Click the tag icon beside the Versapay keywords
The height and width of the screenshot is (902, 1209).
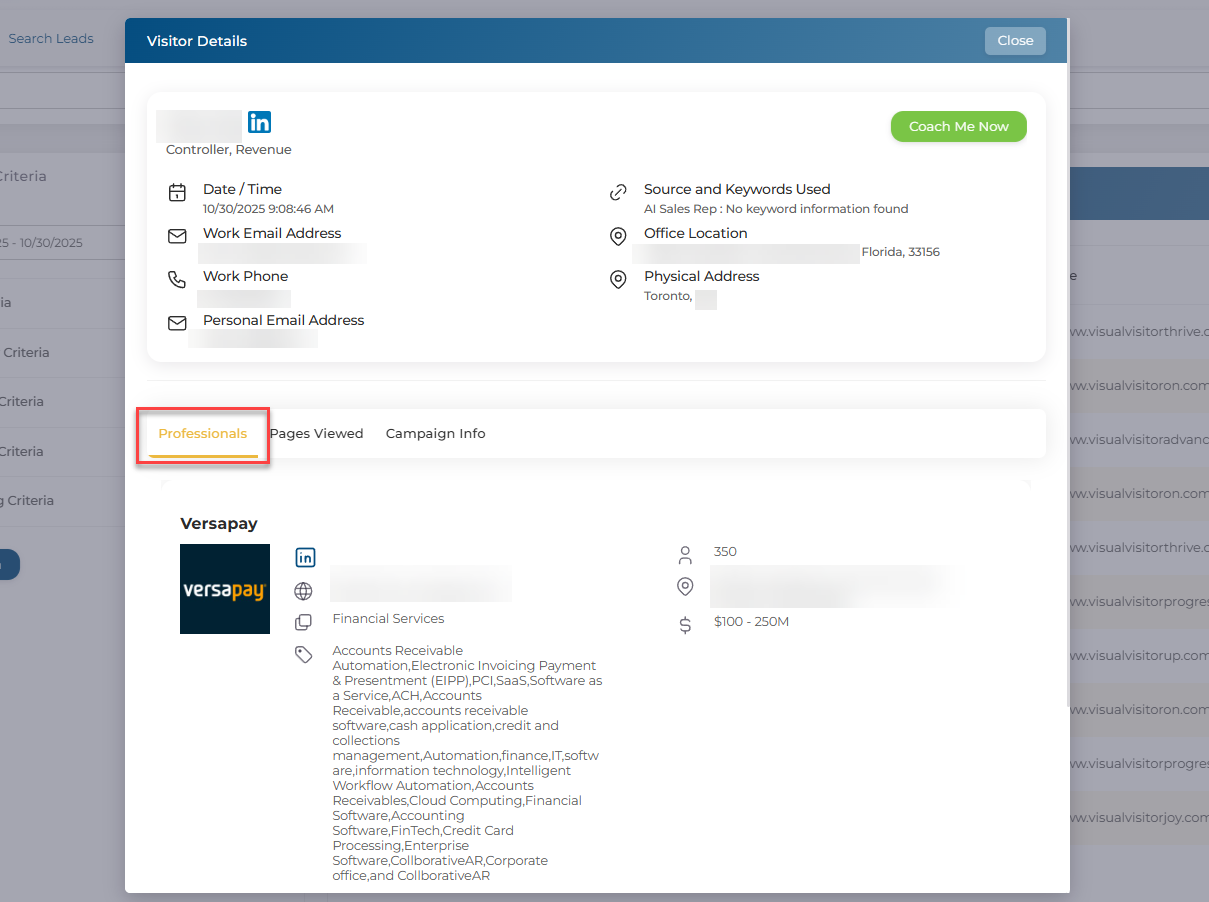tap(304, 654)
